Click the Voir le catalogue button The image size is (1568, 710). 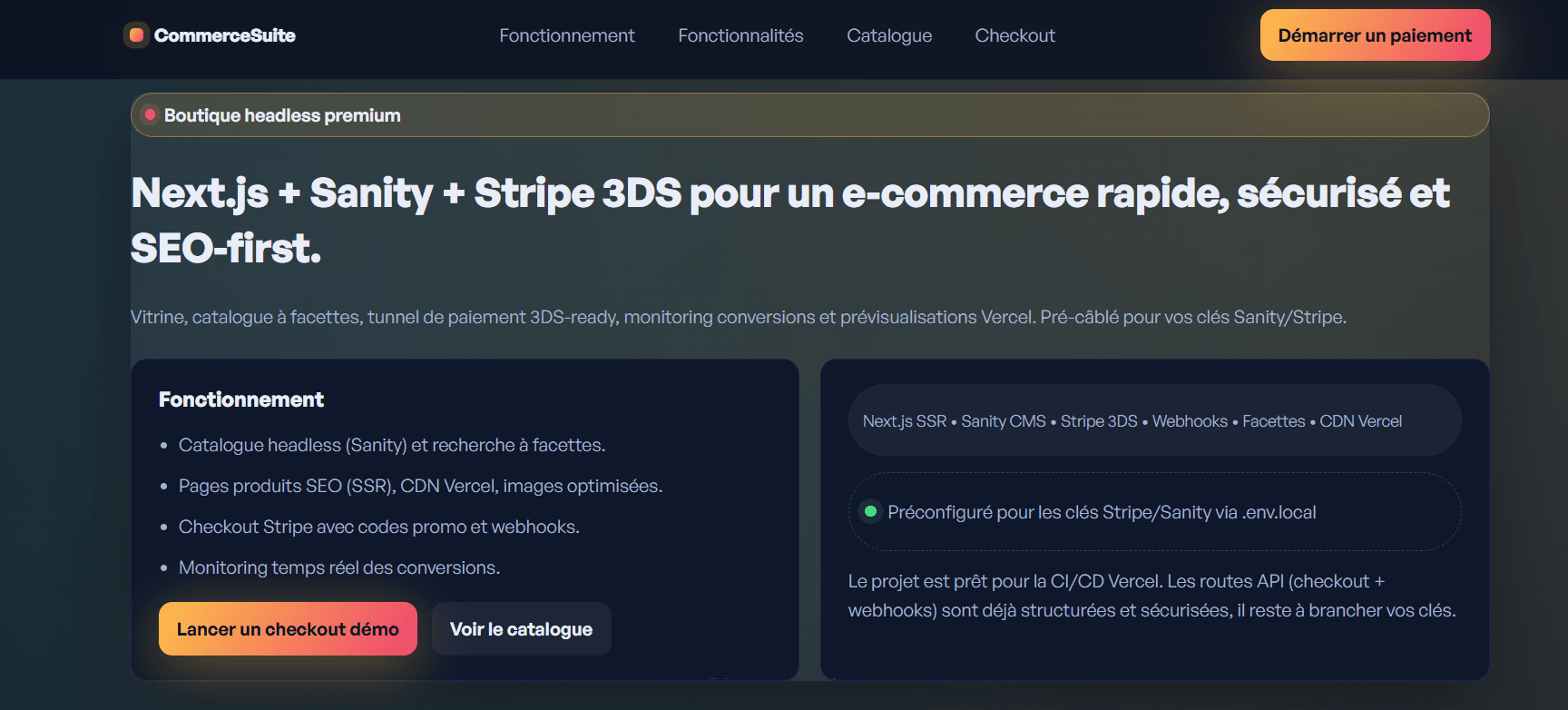(521, 629)
